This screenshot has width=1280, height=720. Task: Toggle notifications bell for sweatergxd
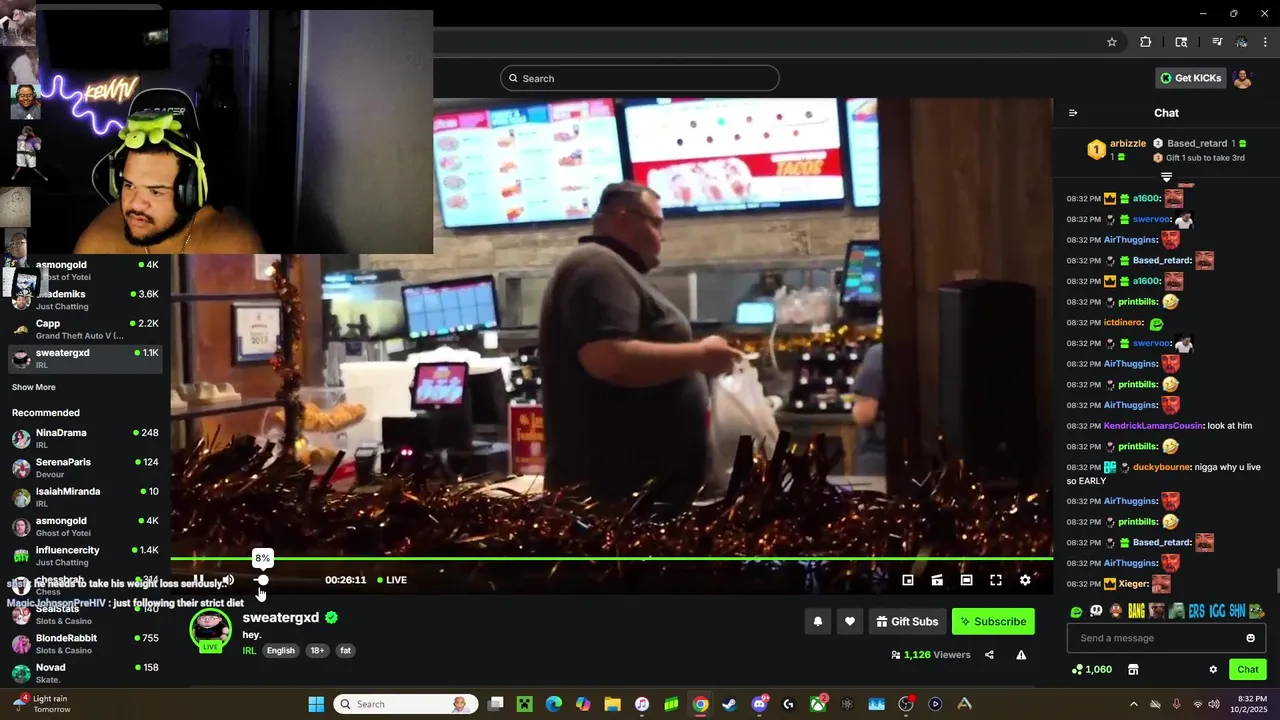tap(817, 621)
